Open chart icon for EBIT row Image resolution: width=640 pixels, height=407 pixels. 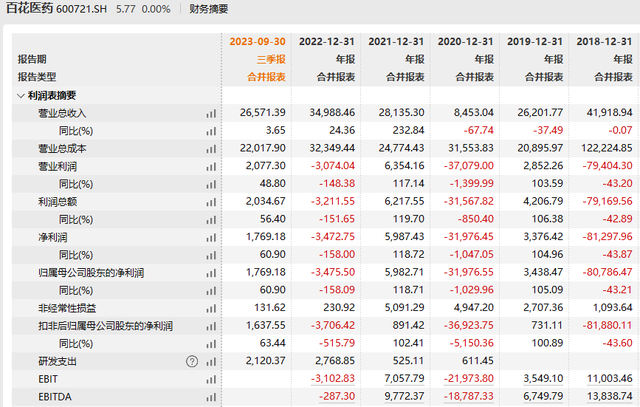pyautogui.click(x=211, y=380)
